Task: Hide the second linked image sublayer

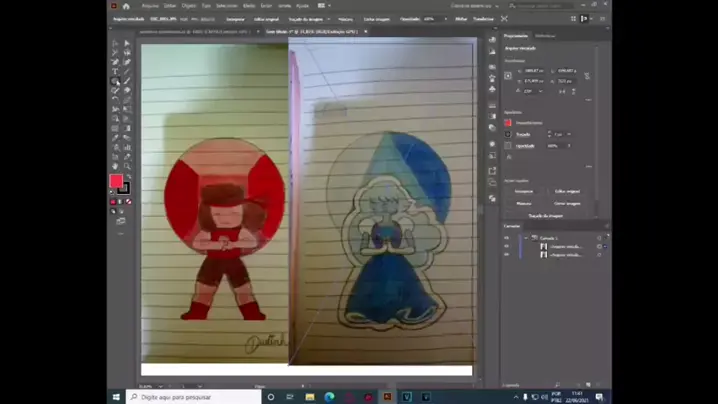Action: [x=506, y=255]
